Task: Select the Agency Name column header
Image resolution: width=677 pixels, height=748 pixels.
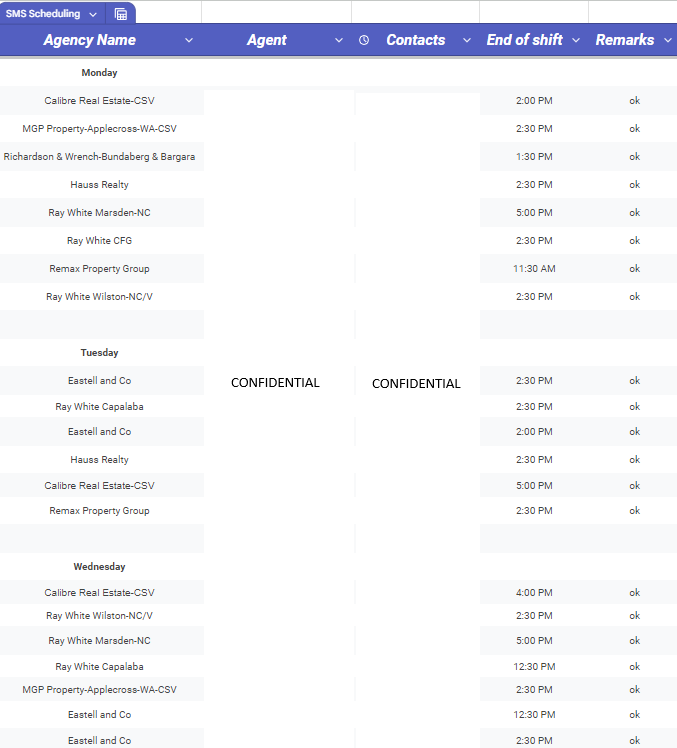Action: pyautogui.click(x=90, y=40)
